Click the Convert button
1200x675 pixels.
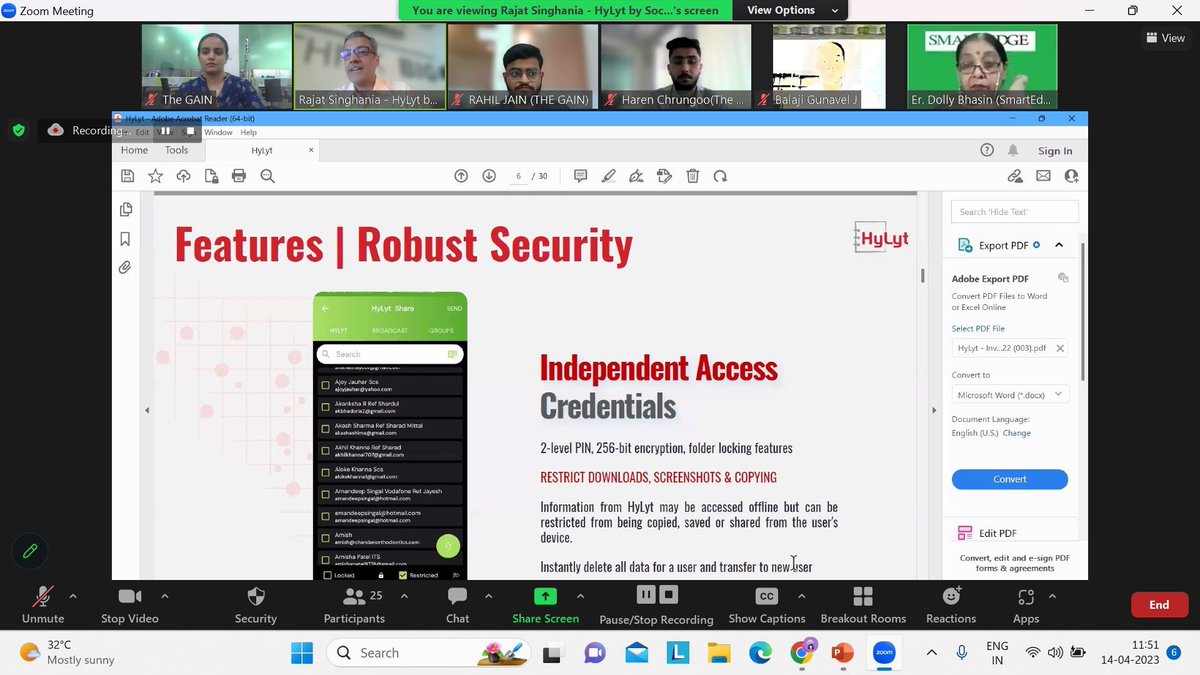tap(1010, 479)
